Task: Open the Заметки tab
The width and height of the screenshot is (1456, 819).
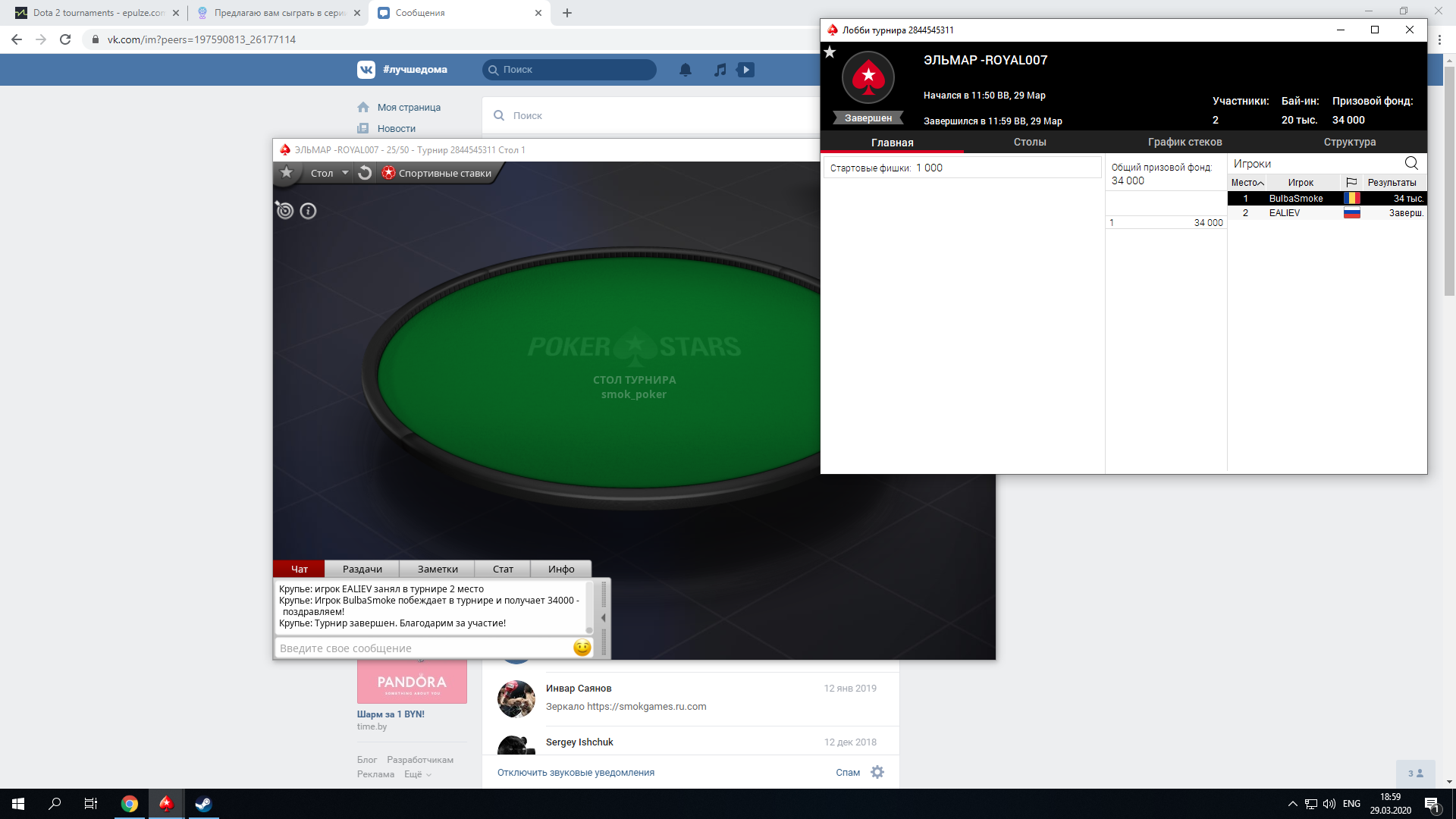Action: [x=438, y=569]
